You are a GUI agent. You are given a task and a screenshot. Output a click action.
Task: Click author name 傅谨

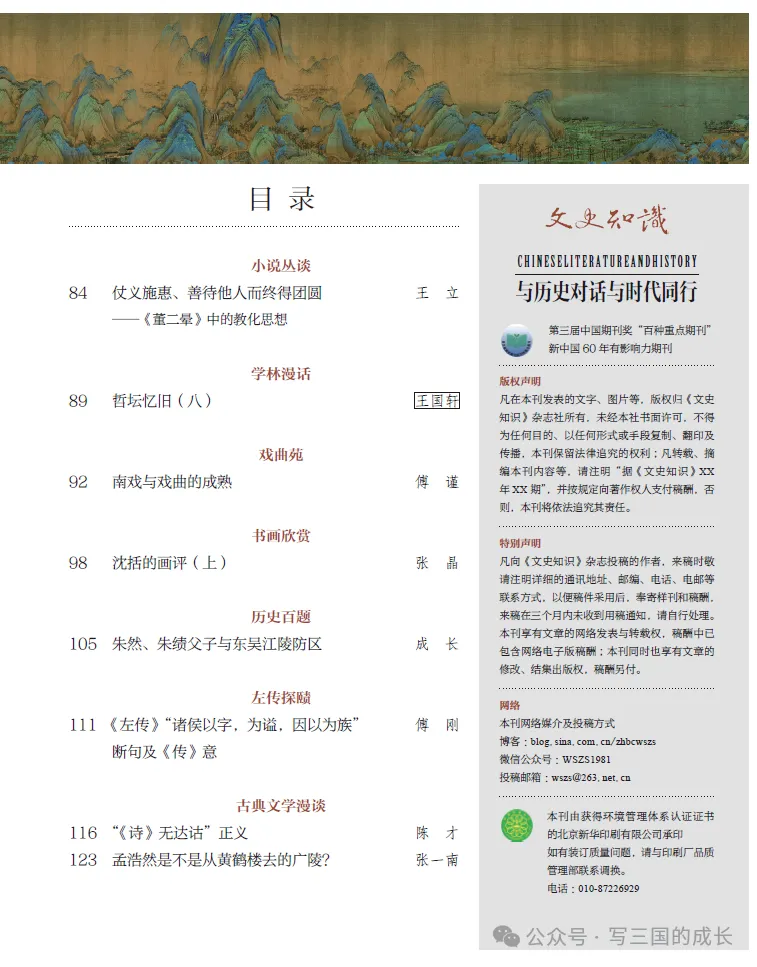pos(437,482)
